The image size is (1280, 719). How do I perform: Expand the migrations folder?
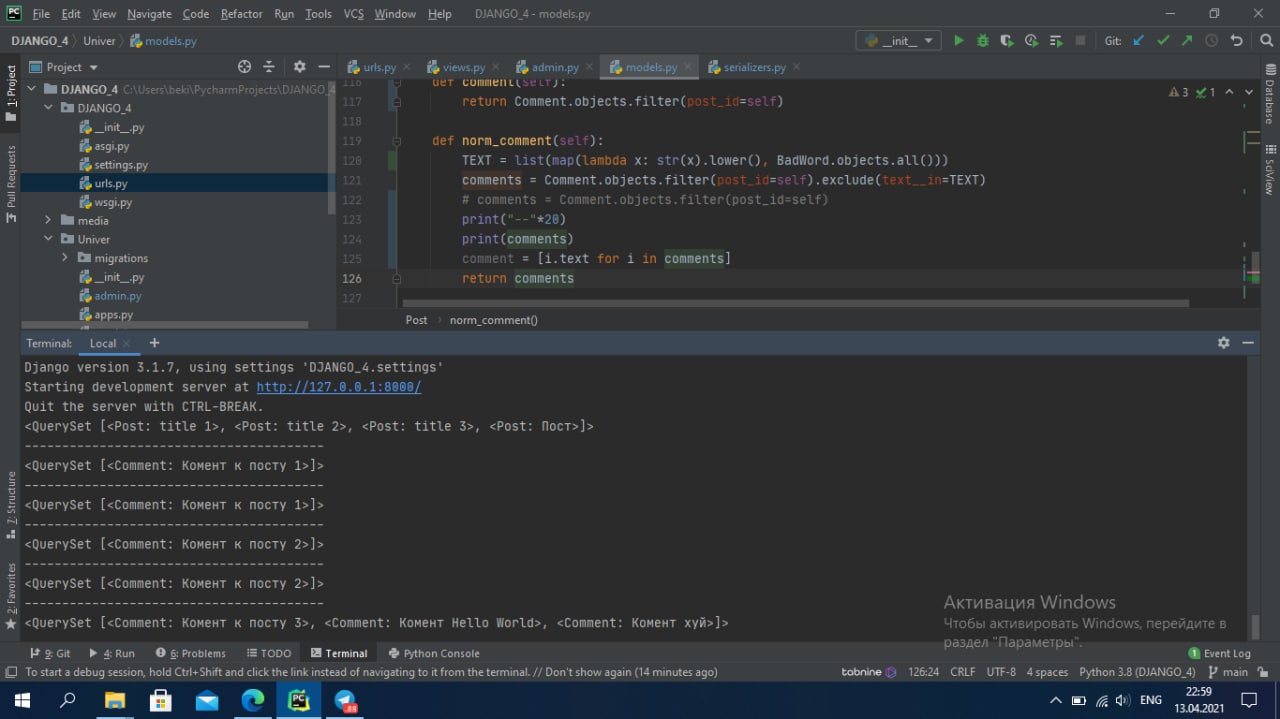65,258
